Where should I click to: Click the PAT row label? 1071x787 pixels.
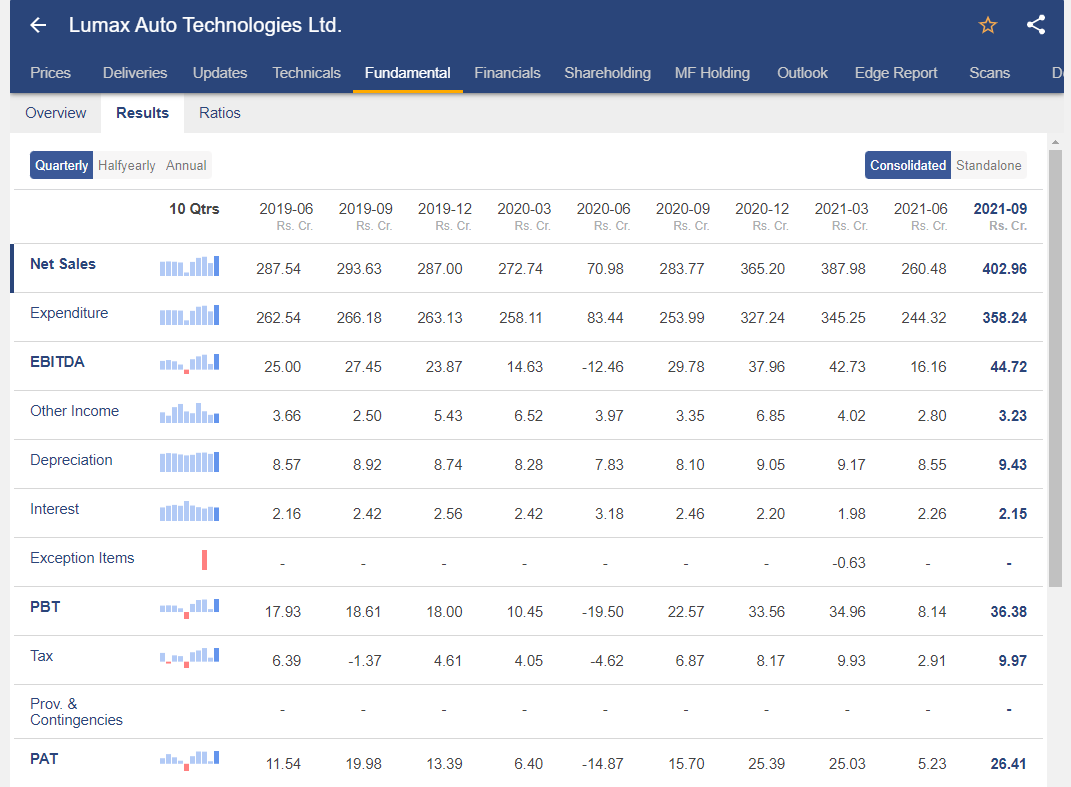click(44, 759)
